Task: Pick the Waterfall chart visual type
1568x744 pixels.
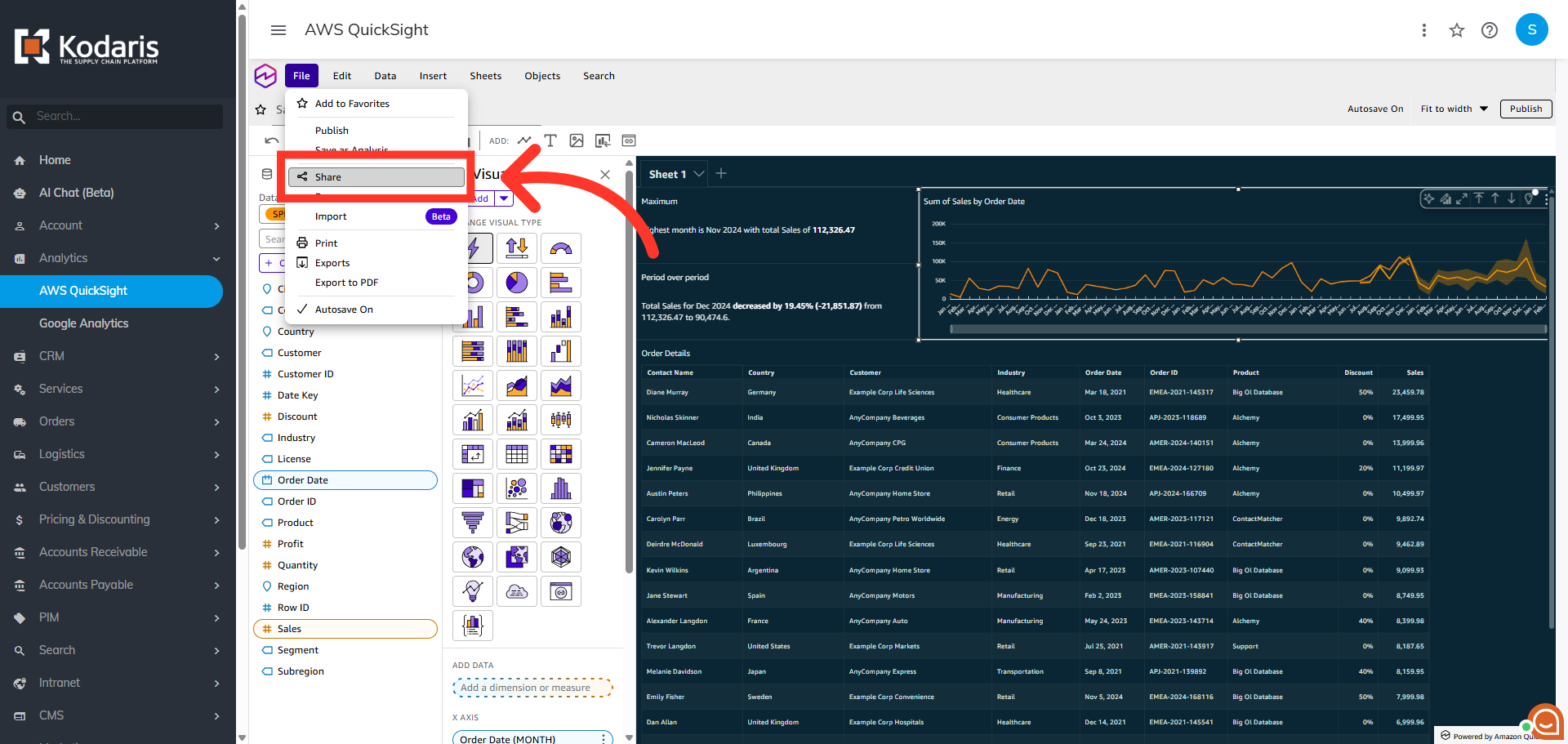Action: coord(561,351)
